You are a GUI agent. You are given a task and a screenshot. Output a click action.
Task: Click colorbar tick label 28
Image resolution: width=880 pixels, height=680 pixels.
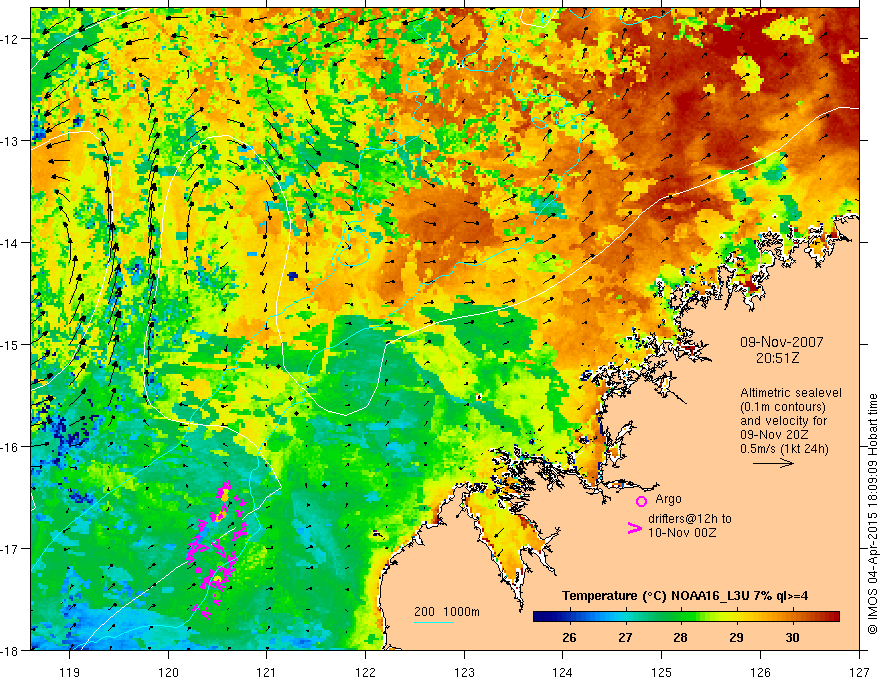(x=680, y=637)
